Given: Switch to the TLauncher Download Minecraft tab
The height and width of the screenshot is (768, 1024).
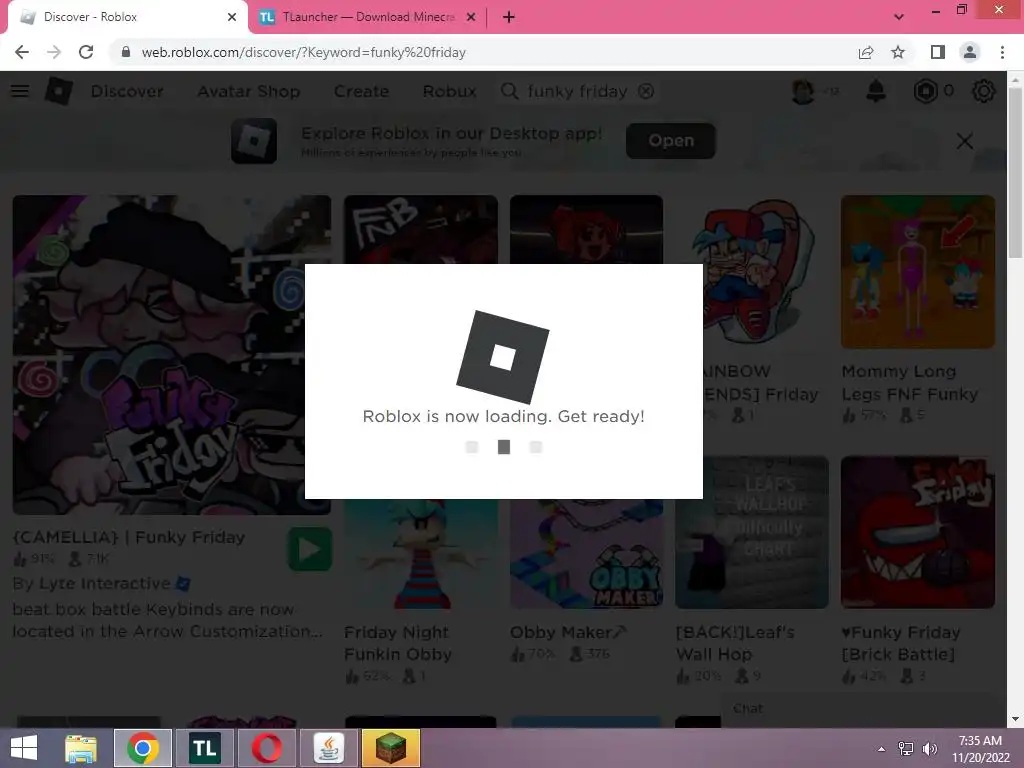Looking at the screenshot, I should click(x=368, y=17).
